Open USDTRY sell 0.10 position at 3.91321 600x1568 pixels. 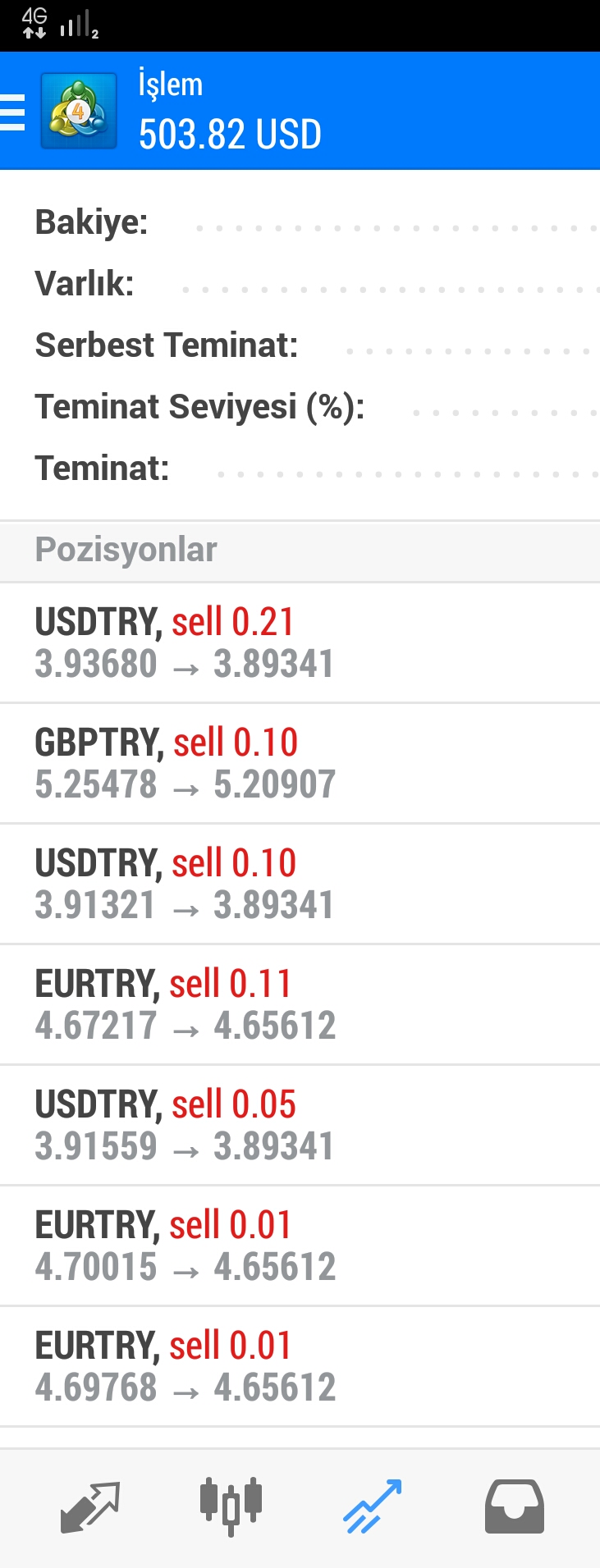pos(300,885)
